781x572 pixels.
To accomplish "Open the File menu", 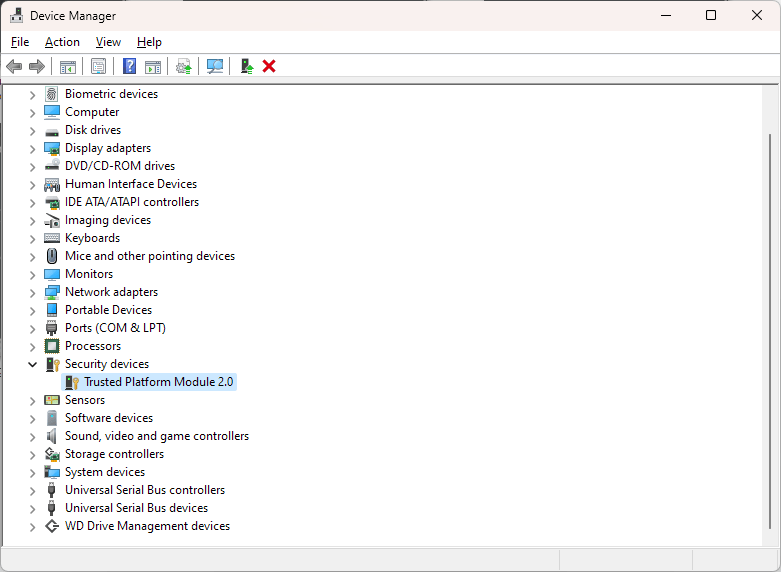I will tap(20, 42).
